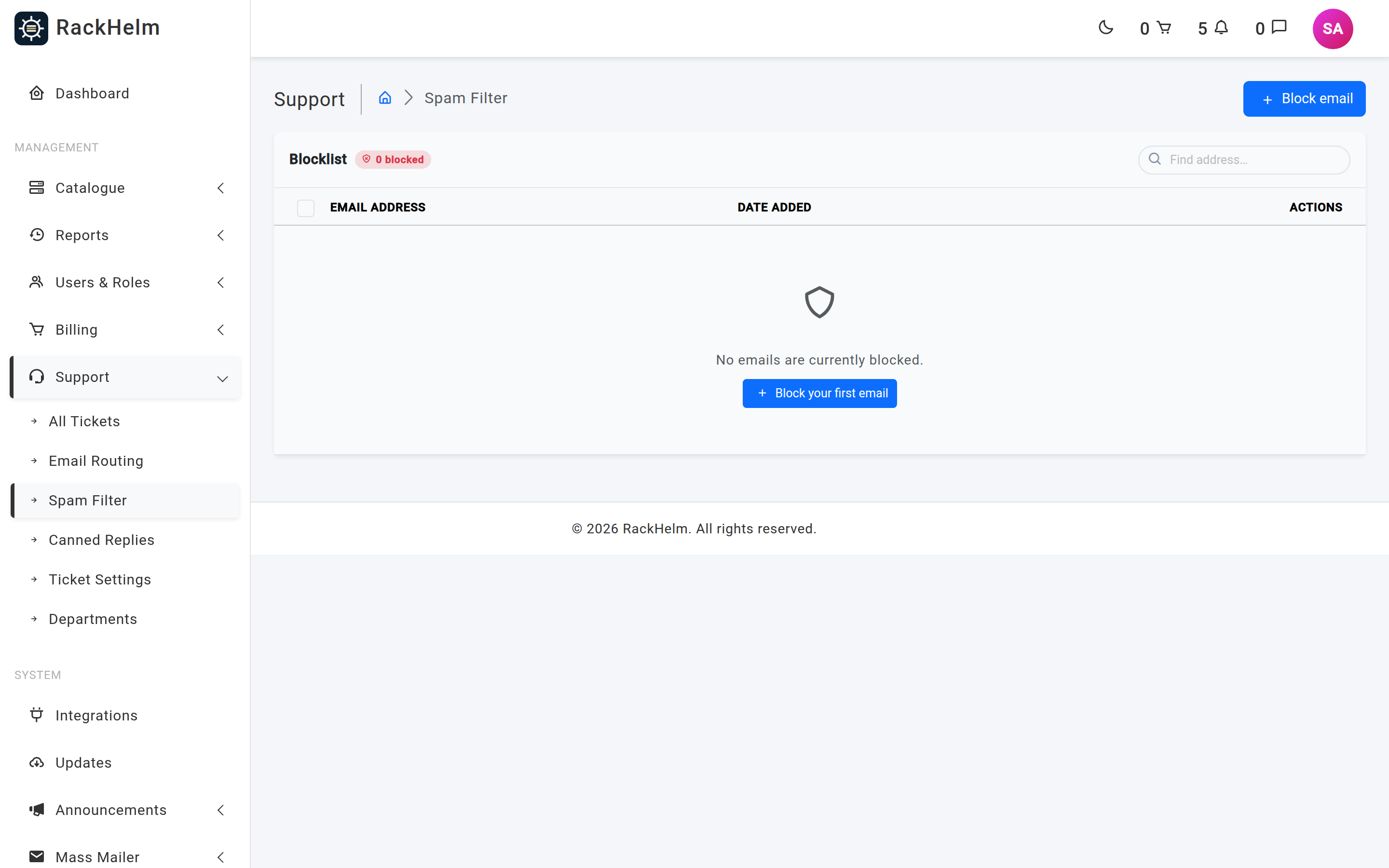Viewport: 1389px width, 868px height.
Task: Open All Tickets submenu item
Action: pyautogui.click(x=125, y=421)
